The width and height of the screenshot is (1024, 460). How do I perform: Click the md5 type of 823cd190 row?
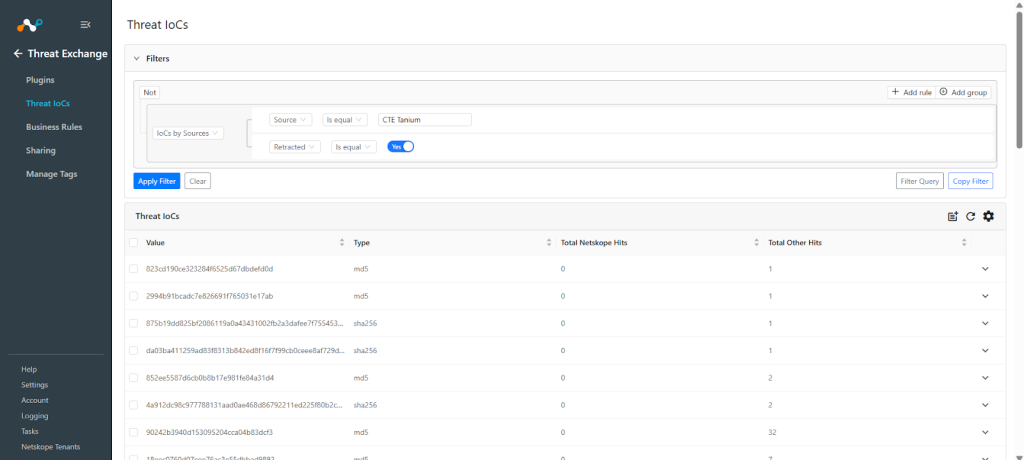click(359, 269)
